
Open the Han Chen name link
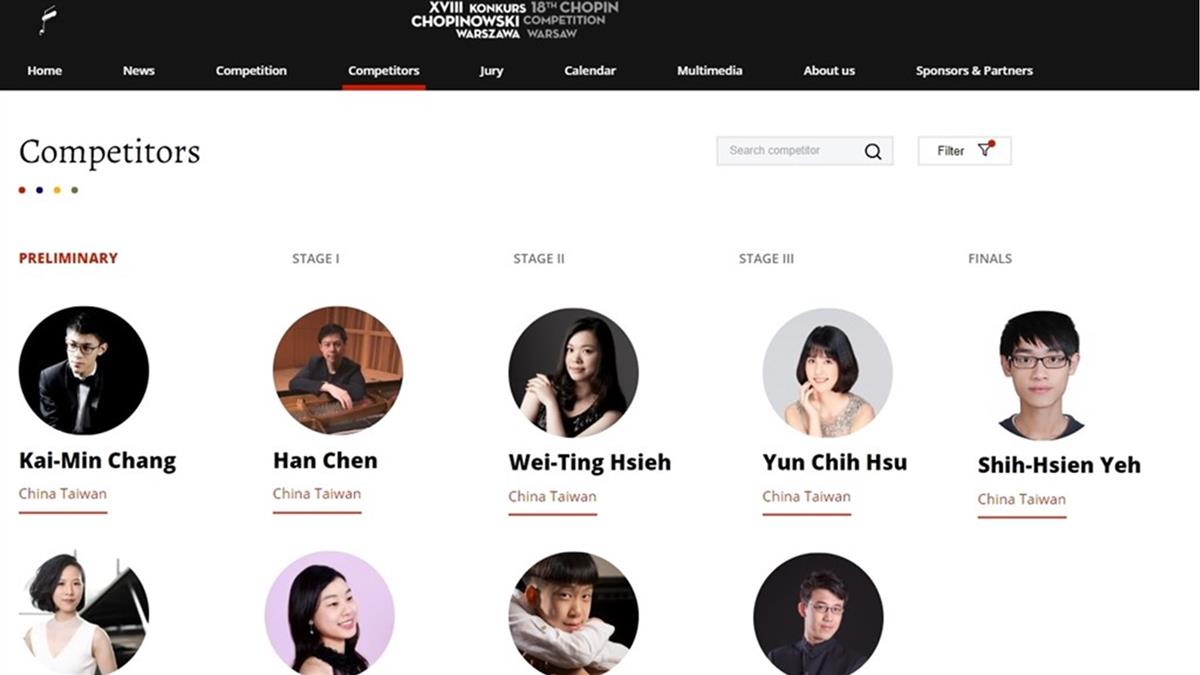(325, 461)
